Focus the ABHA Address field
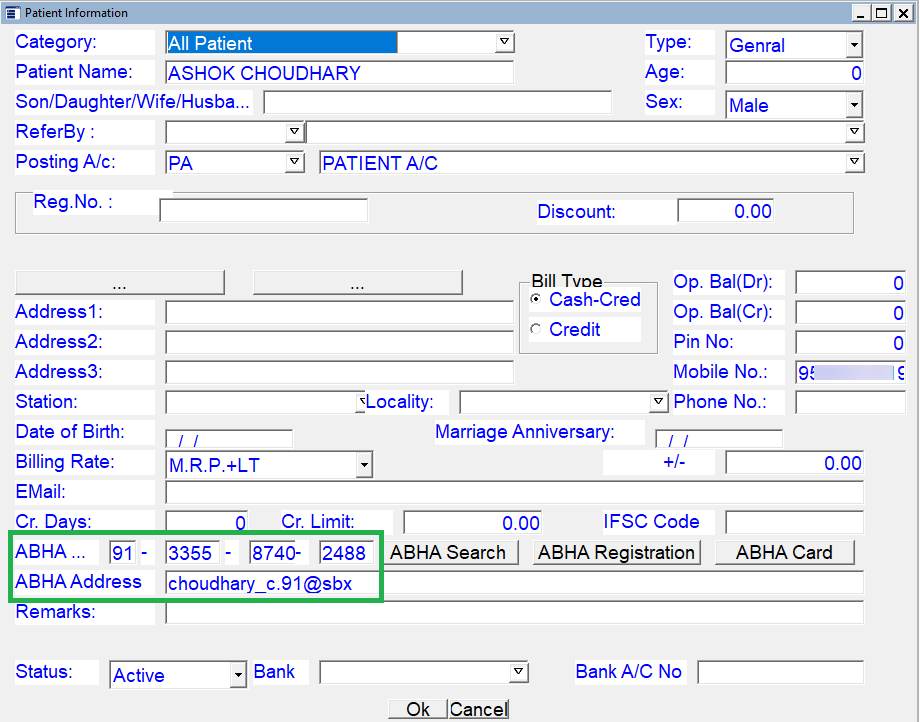This screenshot has width=920, height=722. 514,583
